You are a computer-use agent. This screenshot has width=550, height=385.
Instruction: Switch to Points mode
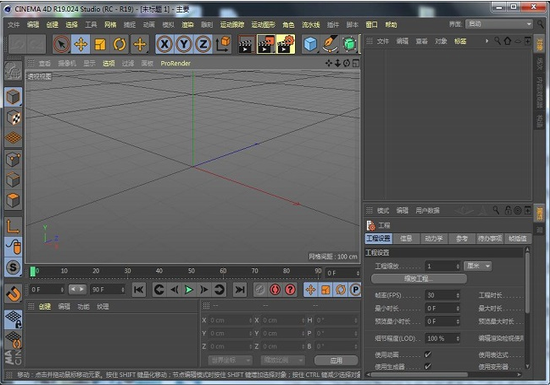[13, 160]
